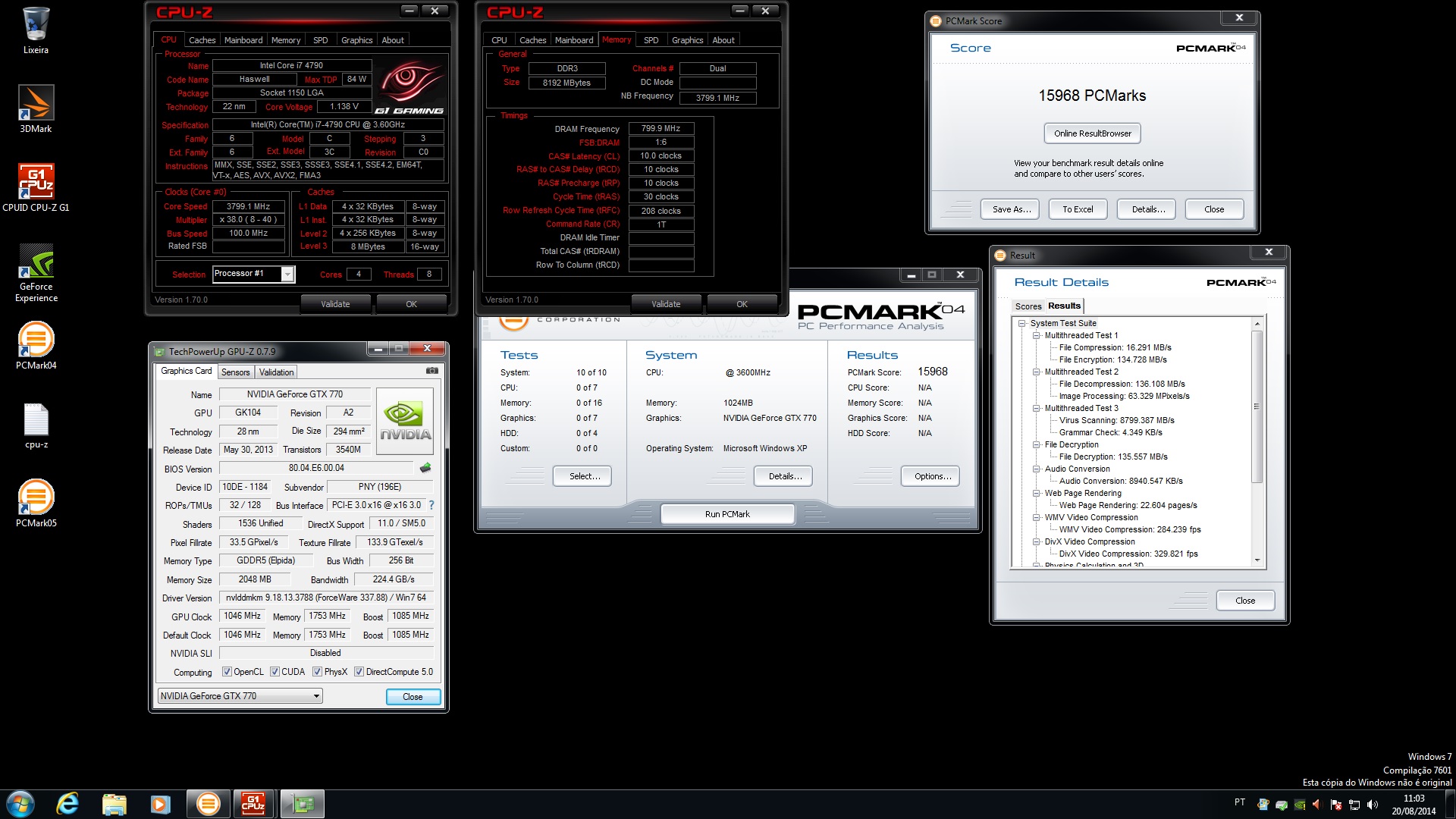The height and width of the screenshot is (819, 1456).
Task: Open the PCMark05 desktop shortcut
Action: (36, 503)
